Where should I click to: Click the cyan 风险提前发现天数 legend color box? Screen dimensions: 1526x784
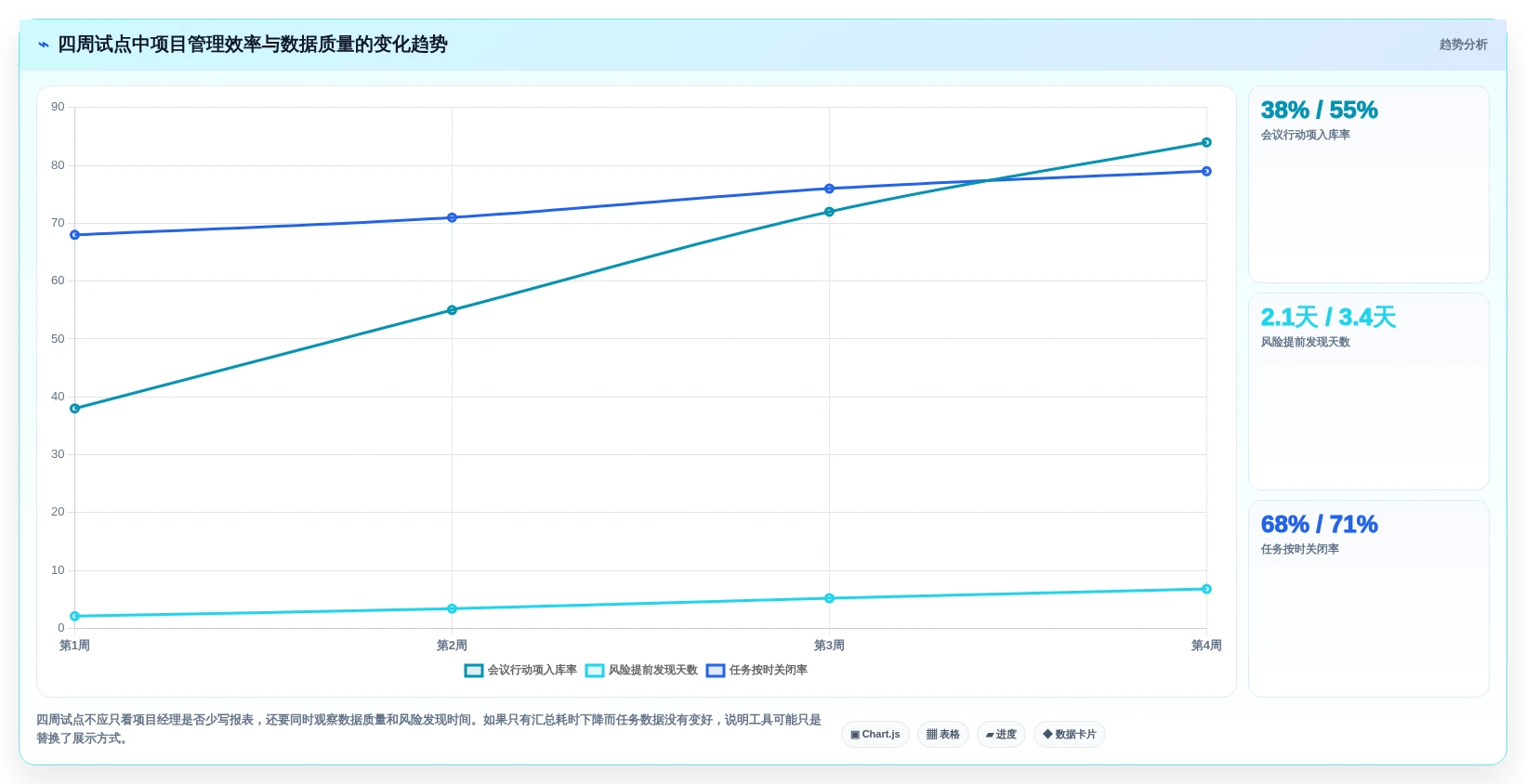click(x=595, y=671)
